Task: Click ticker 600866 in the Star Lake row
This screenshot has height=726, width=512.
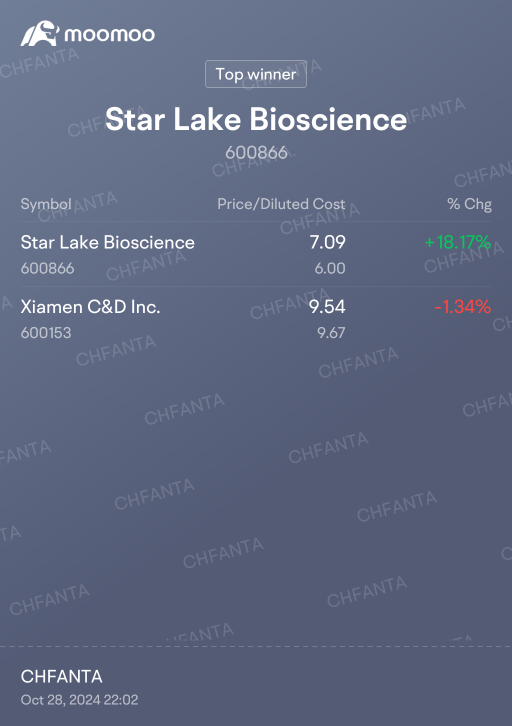Action: pos(47,269)
